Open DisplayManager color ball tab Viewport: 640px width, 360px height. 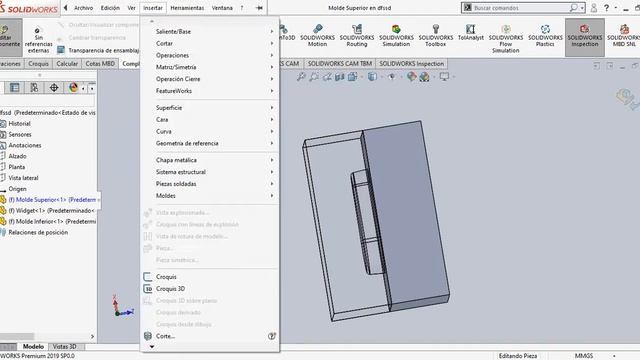73,88
